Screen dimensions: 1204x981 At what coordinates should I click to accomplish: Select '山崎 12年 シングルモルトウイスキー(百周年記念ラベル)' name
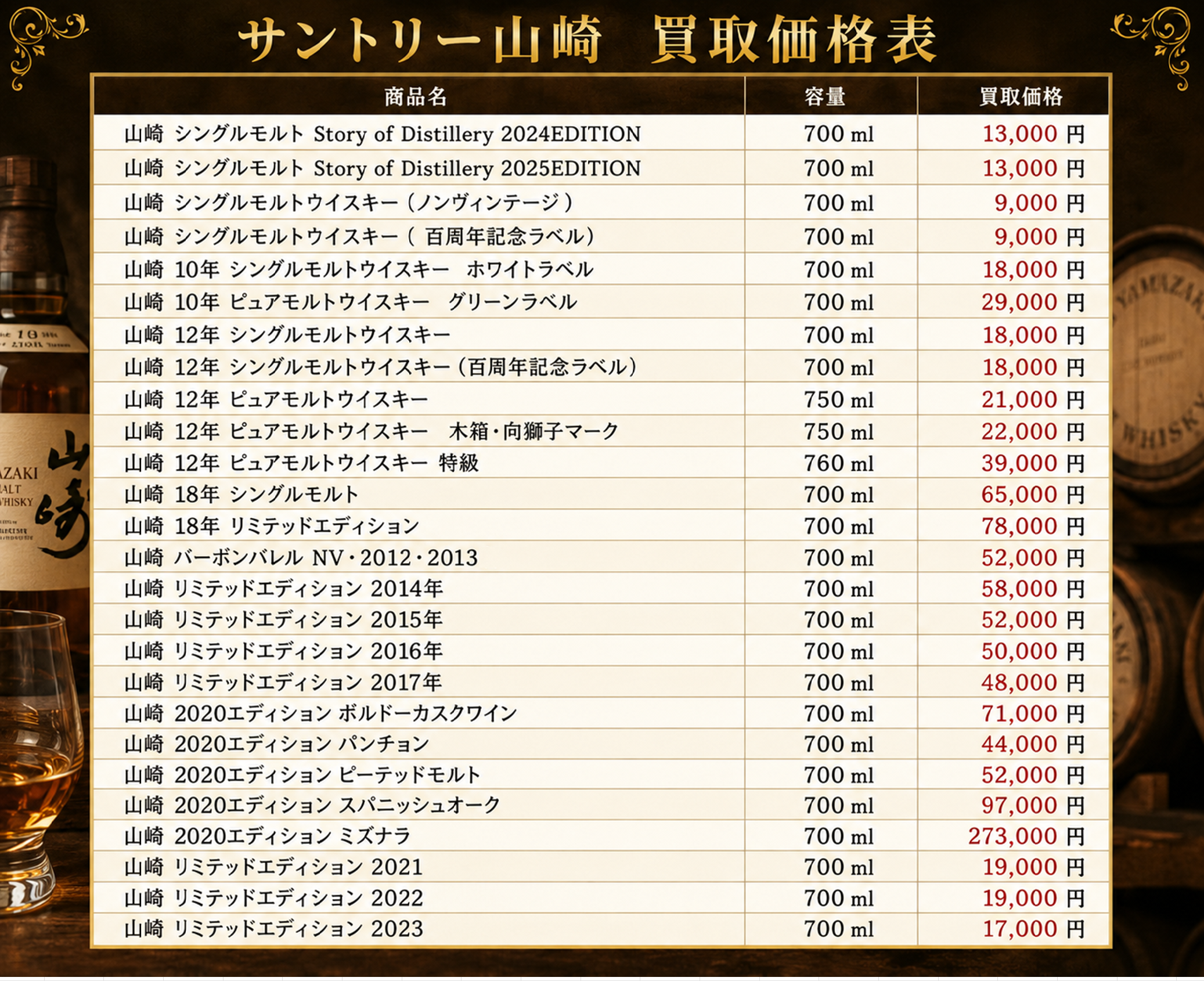click(381, 367)
